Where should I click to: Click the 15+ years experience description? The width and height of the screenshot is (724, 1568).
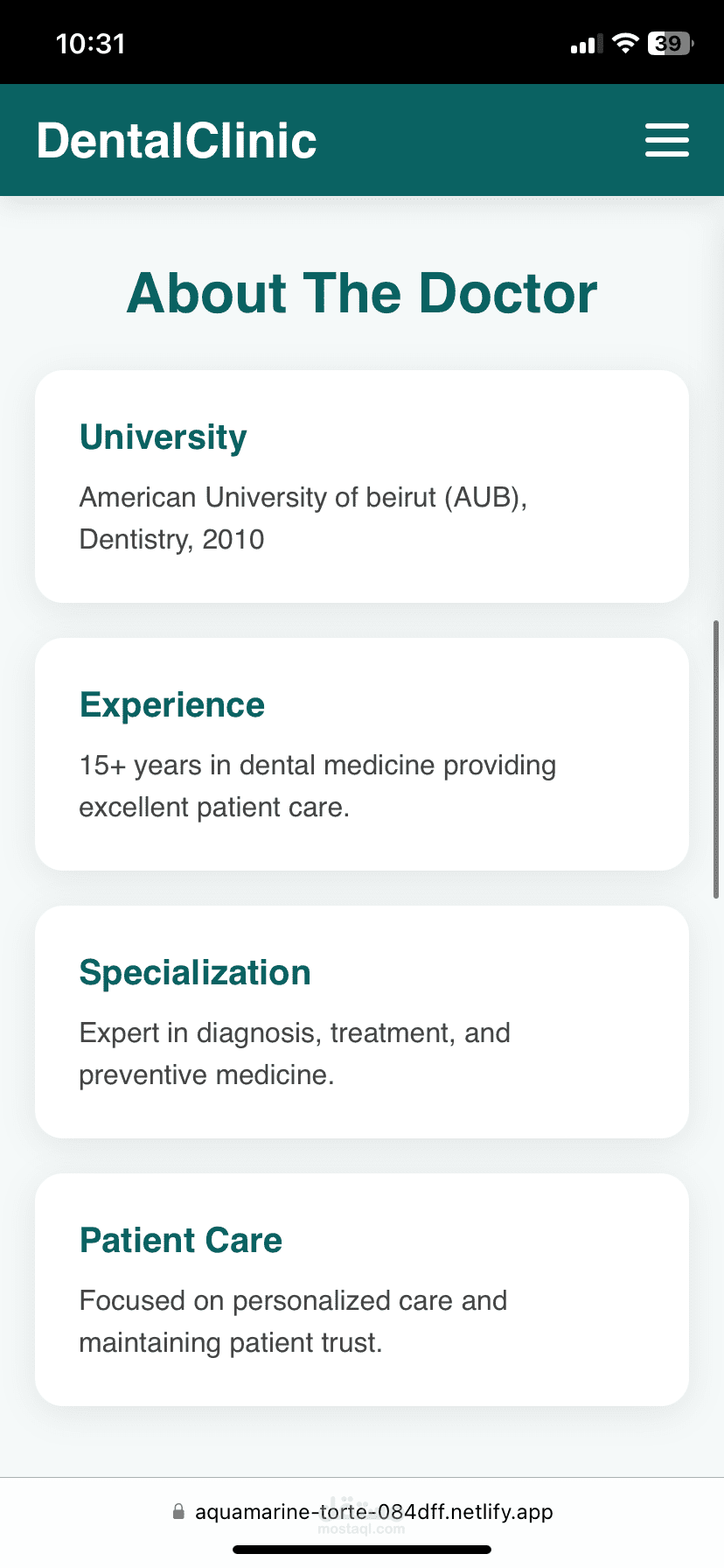[x=317, y=786]
